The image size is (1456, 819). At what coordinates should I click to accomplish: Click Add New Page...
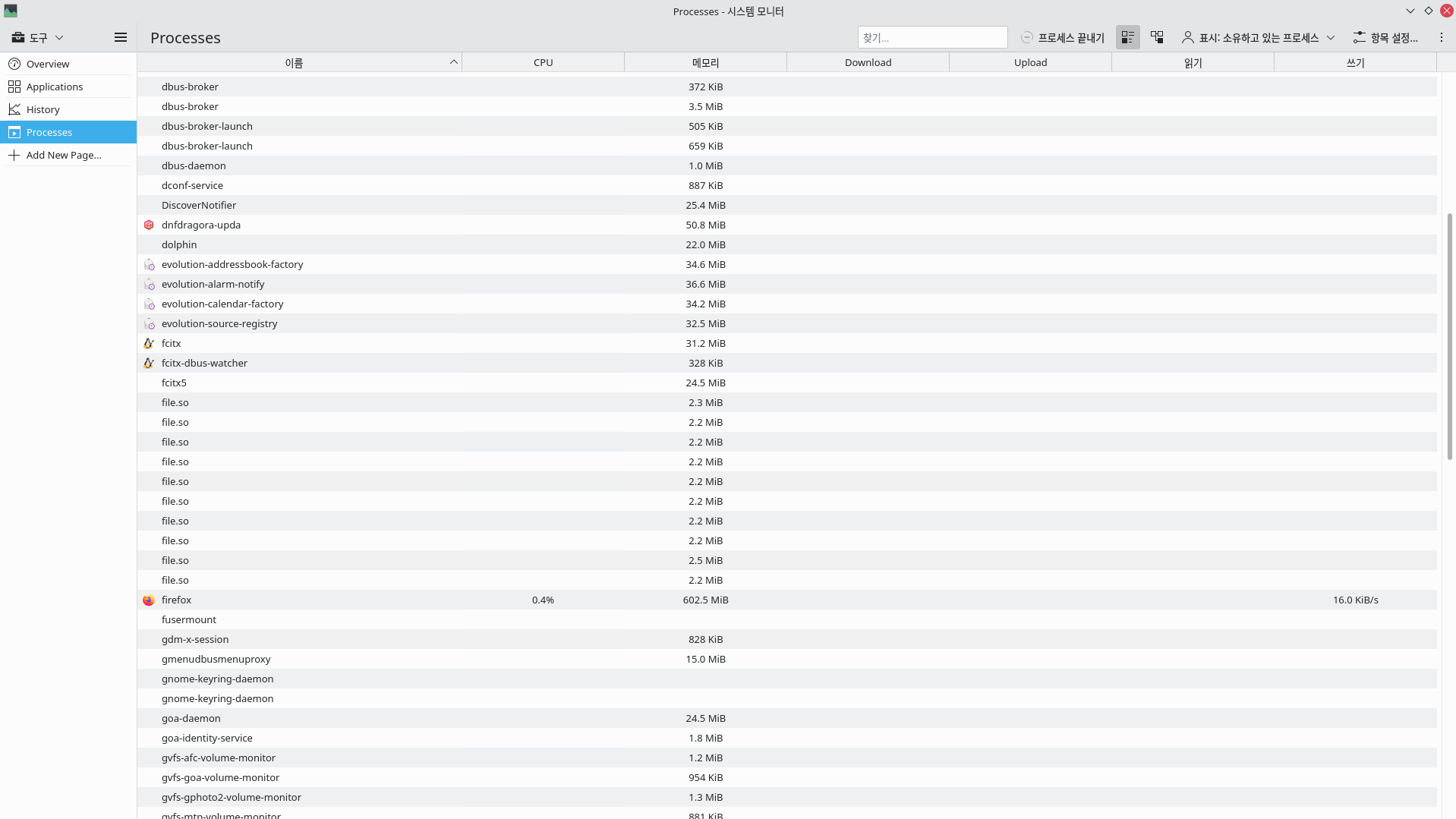pyautogui.click(x=68, y=155)
